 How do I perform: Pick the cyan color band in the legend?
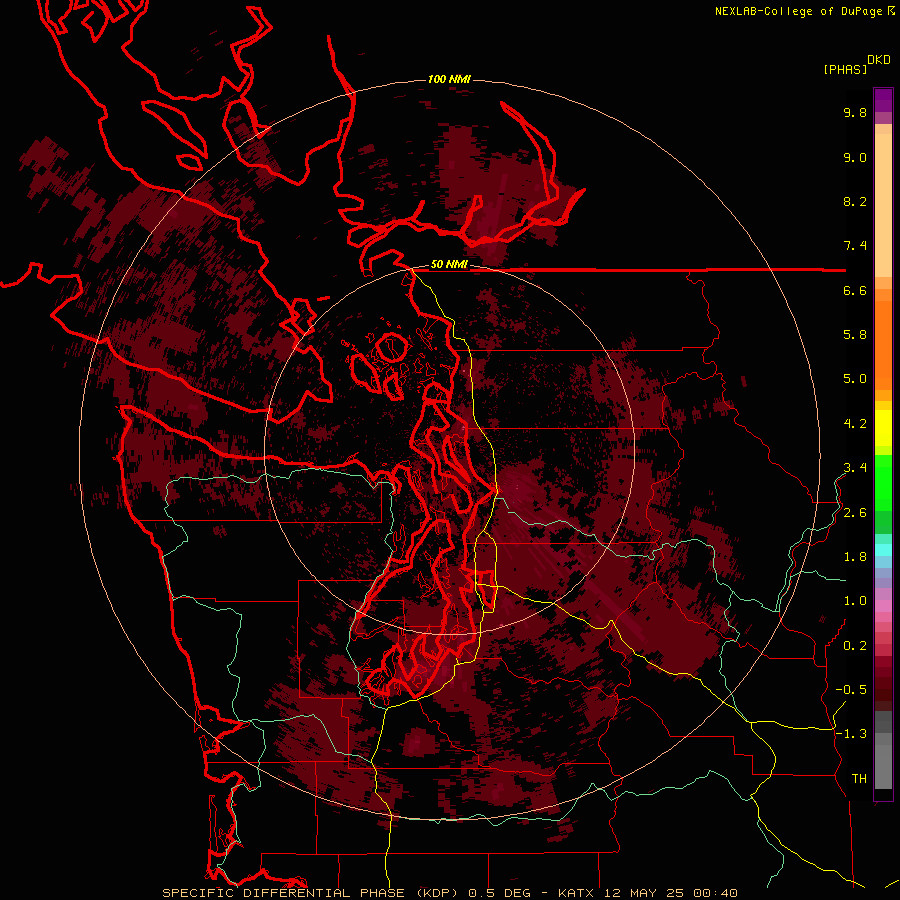[x=883, y=550]
